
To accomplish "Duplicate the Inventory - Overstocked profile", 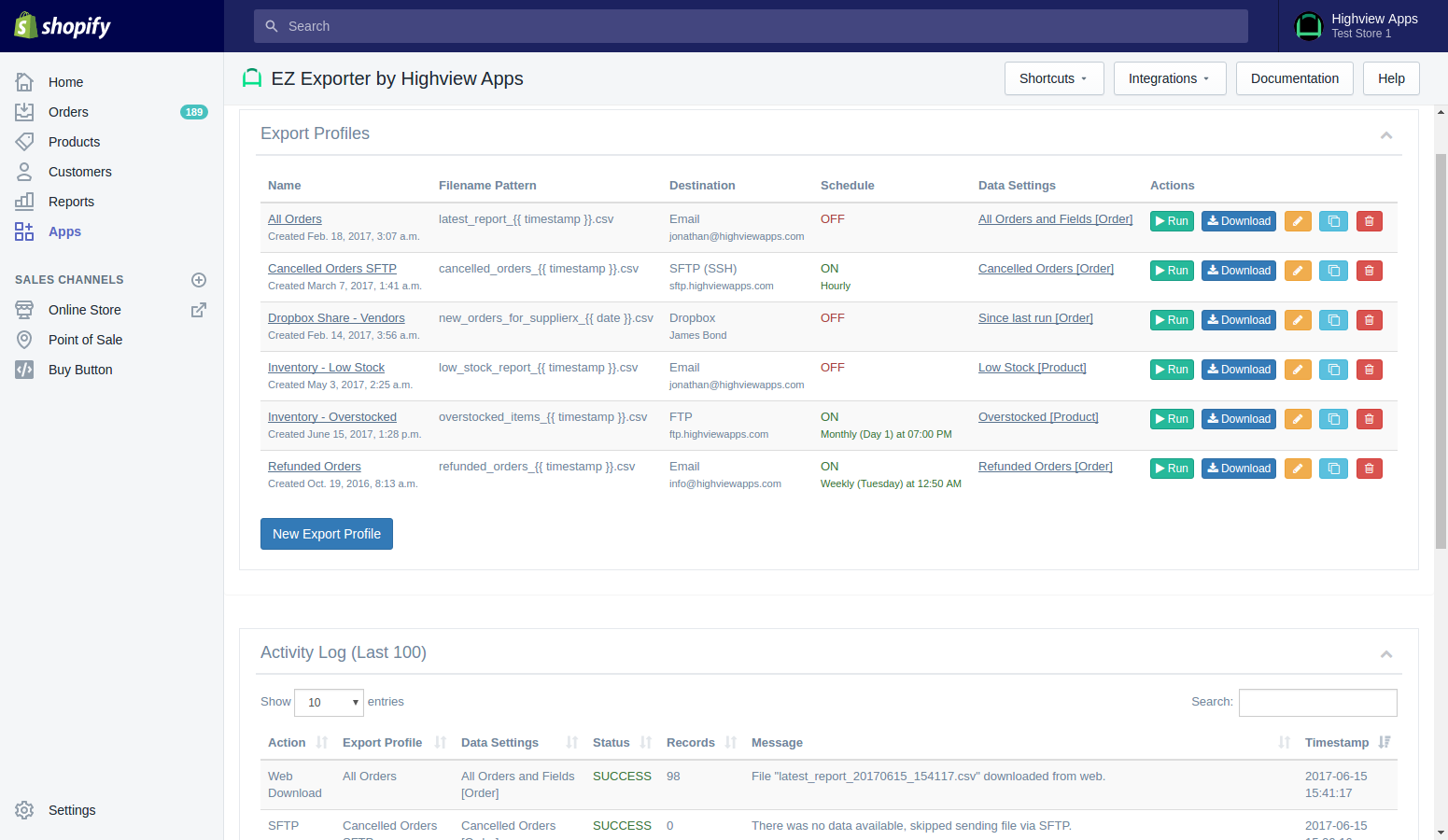I will (1334, 419).
